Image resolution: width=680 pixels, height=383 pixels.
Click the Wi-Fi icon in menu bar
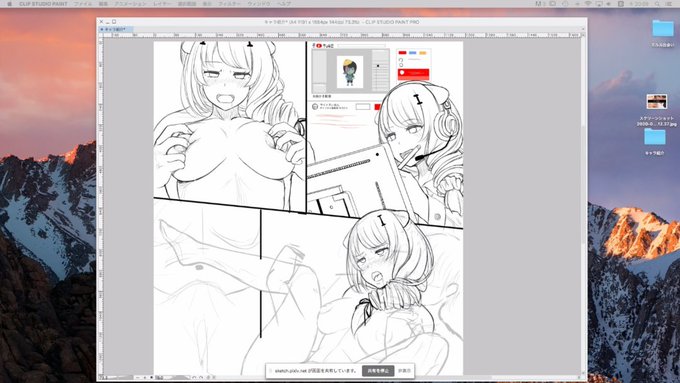pyautogui.click(x=588, y=3)
